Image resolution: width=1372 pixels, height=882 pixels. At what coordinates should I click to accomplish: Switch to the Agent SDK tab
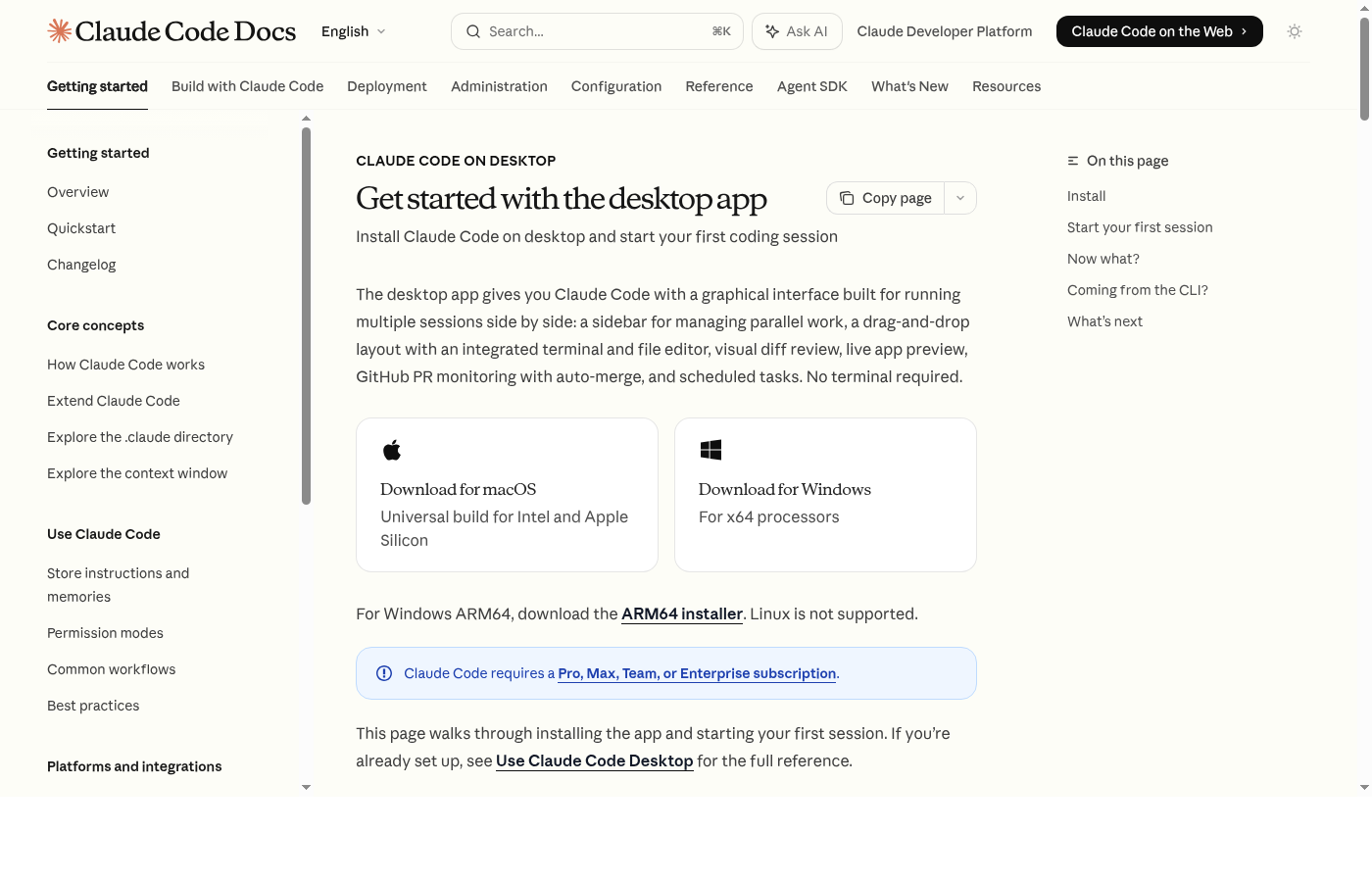tap(811, 86)
